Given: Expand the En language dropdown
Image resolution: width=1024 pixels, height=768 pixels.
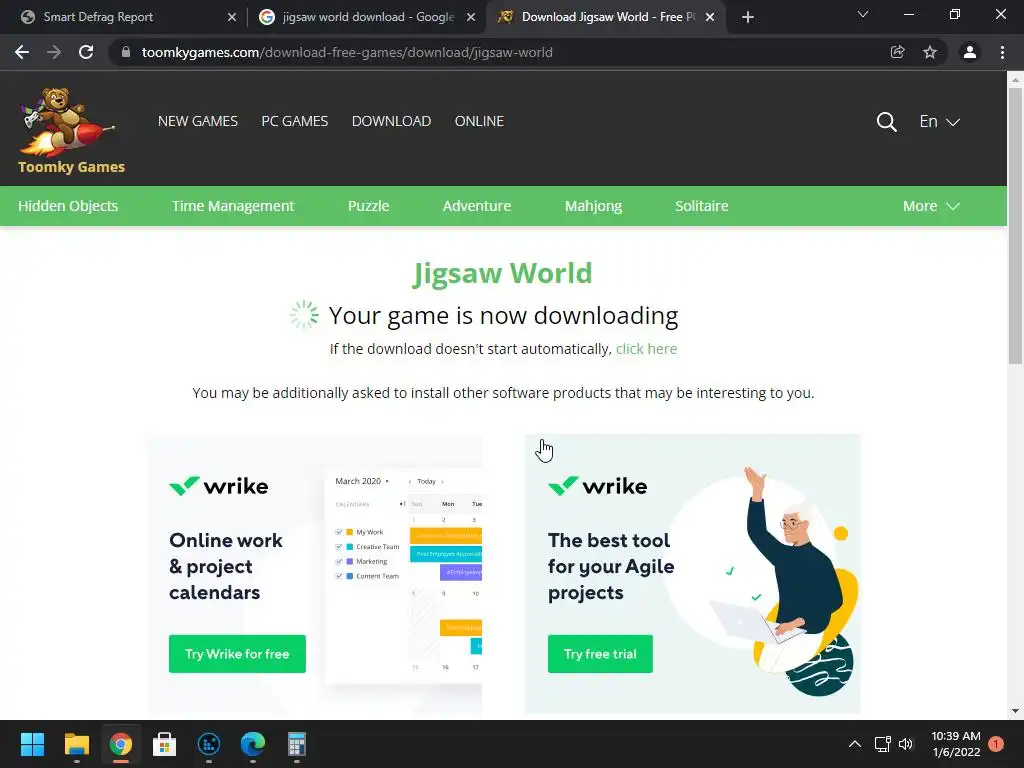Looking at the screenshot, I should tap(939, 121).
